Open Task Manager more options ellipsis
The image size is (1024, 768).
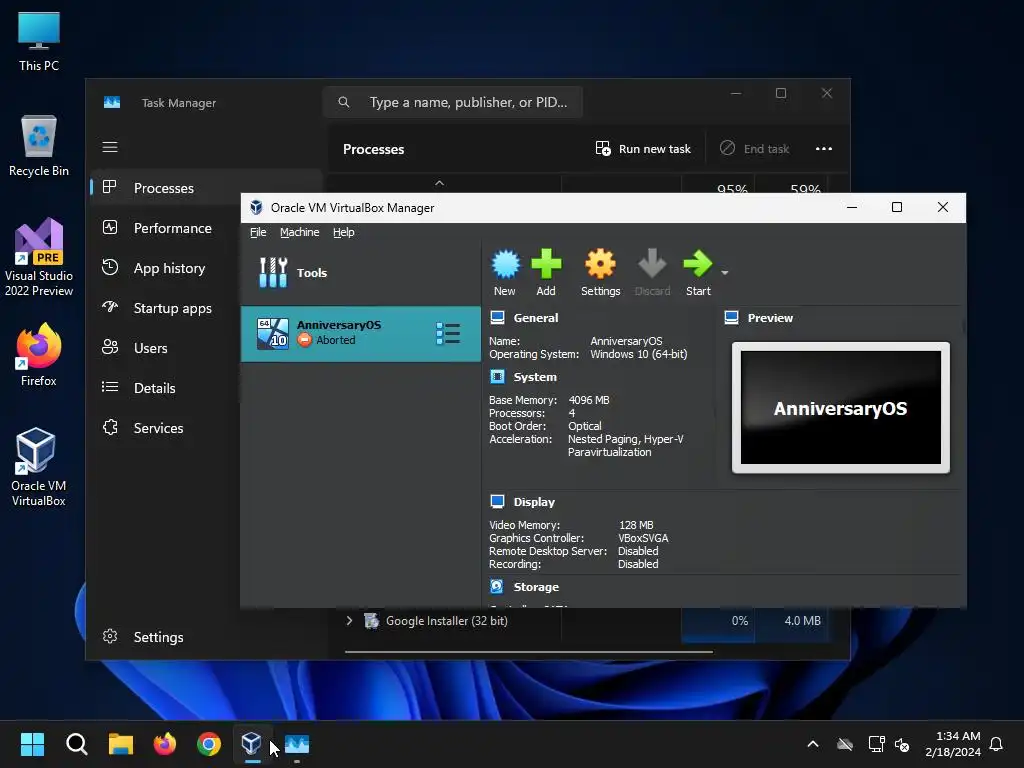point(824,149)
